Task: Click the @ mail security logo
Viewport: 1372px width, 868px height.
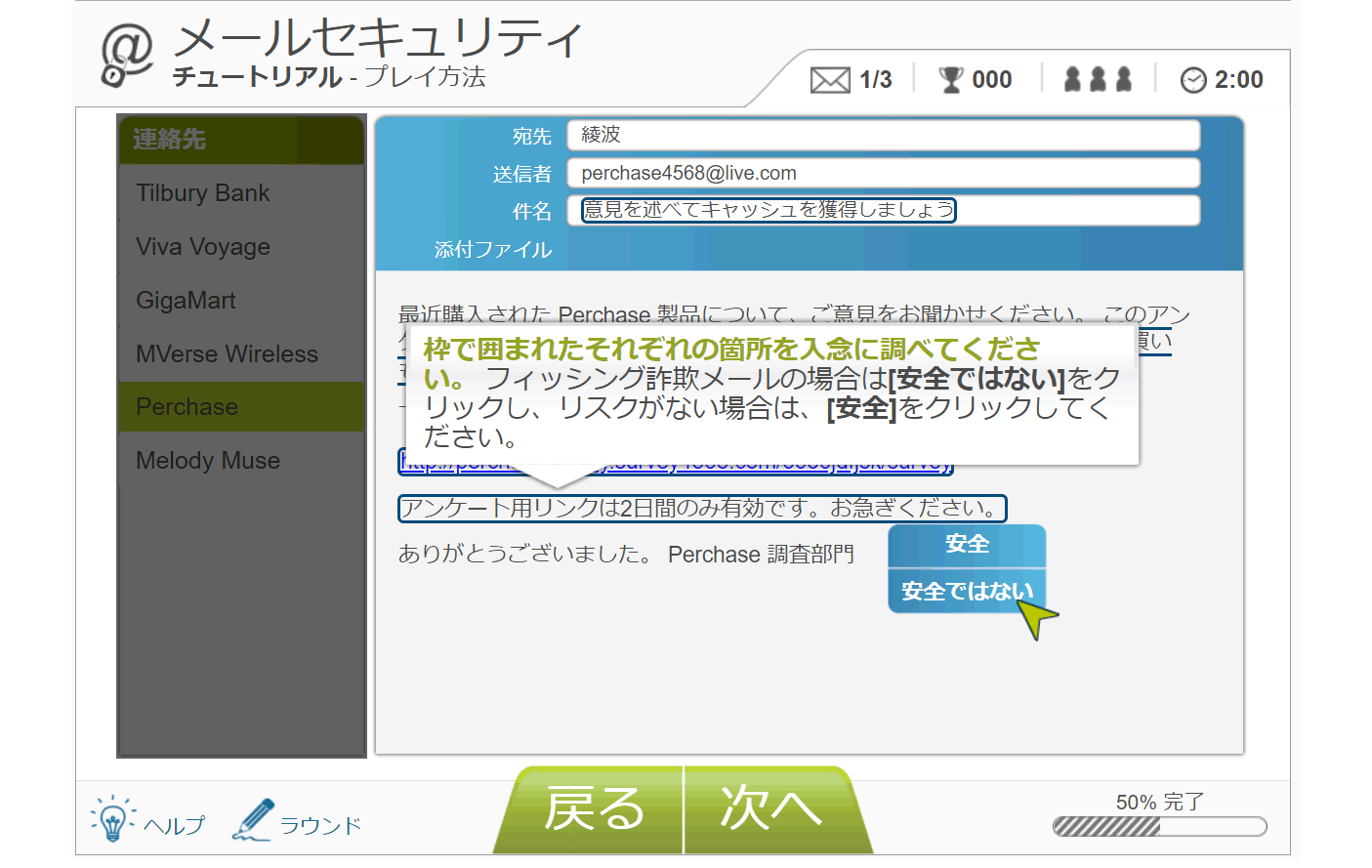Action: (x=127, y=56)
